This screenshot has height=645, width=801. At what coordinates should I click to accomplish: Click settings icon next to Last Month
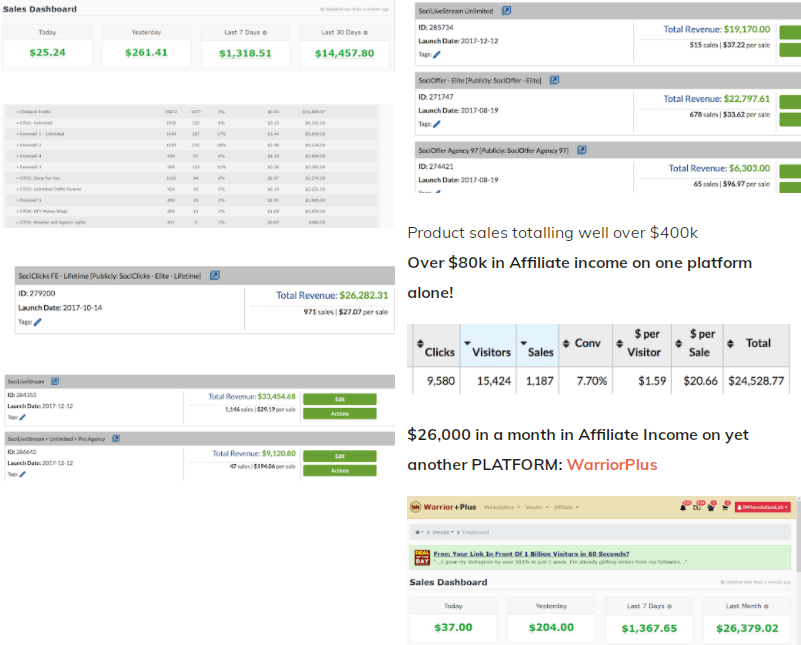point(766,606)
